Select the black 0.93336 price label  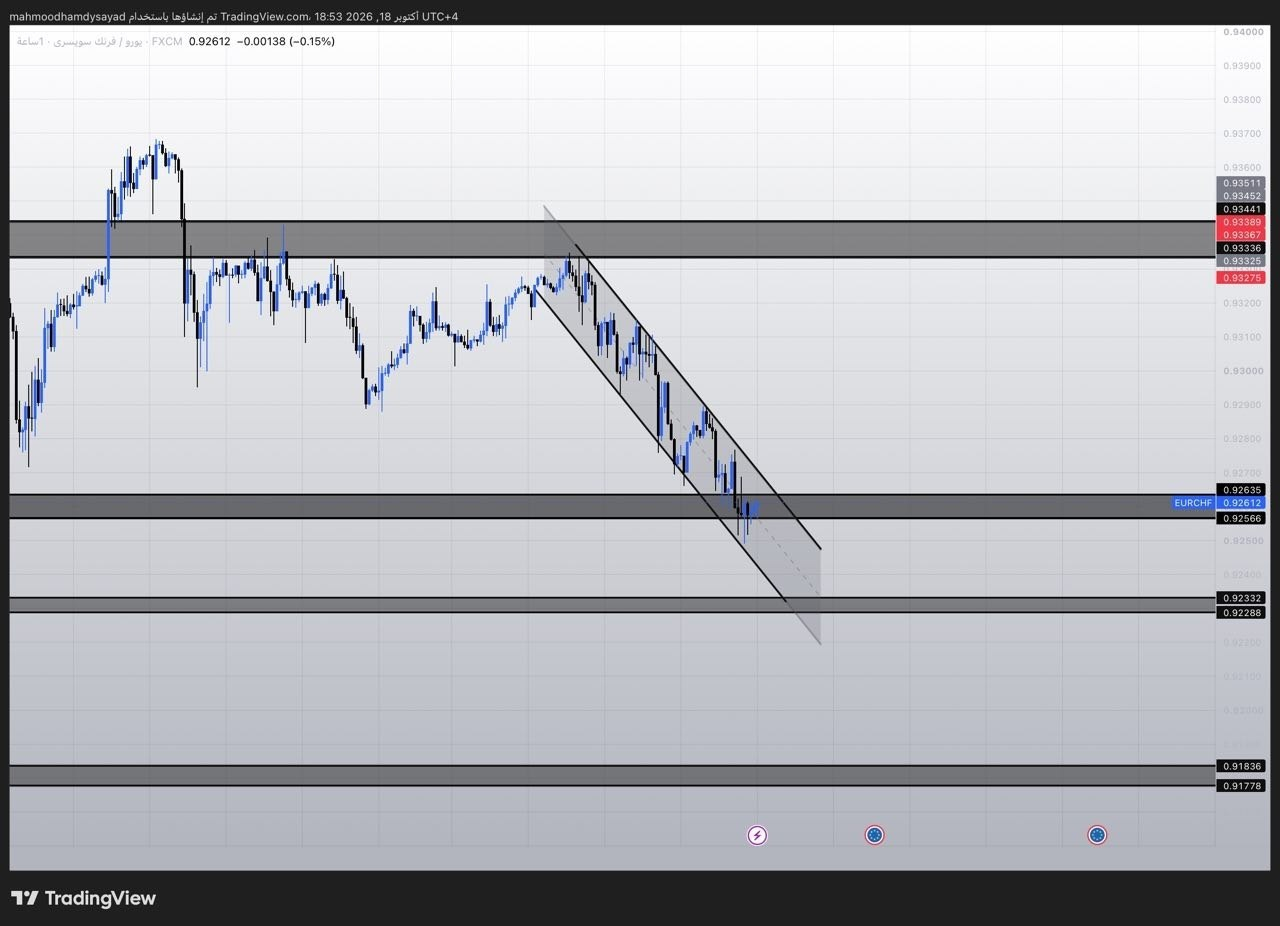tap(1241, 248)
